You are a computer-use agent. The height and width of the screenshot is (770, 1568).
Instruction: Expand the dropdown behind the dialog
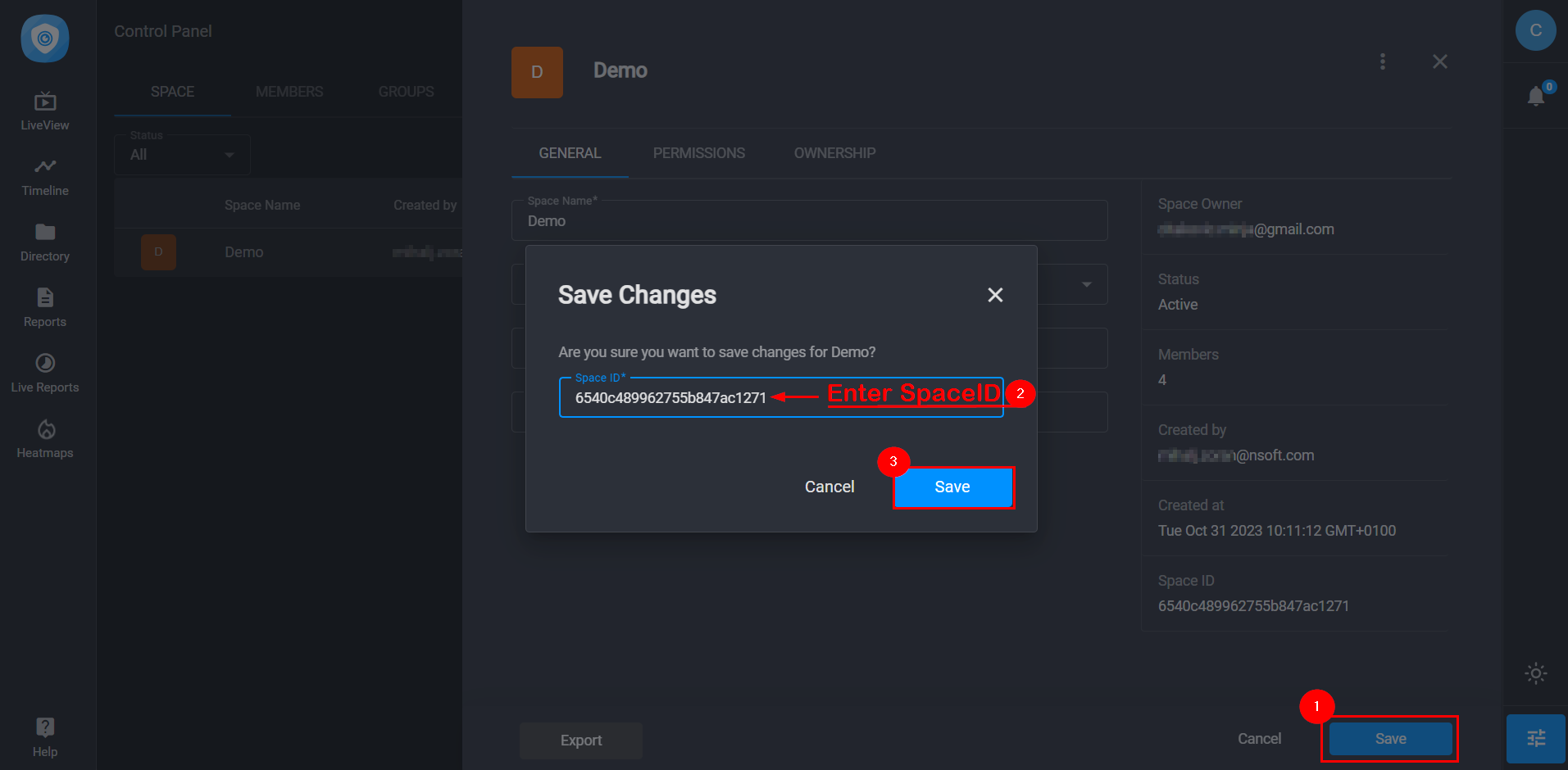pyautogui.click(x=1086, y=284)
